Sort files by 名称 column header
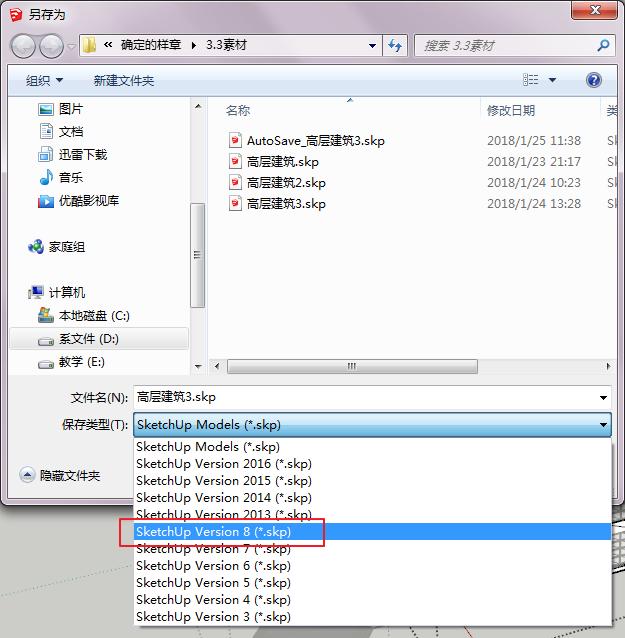The width and height of the screenshot is (625, 638). (x=238, y=110)
